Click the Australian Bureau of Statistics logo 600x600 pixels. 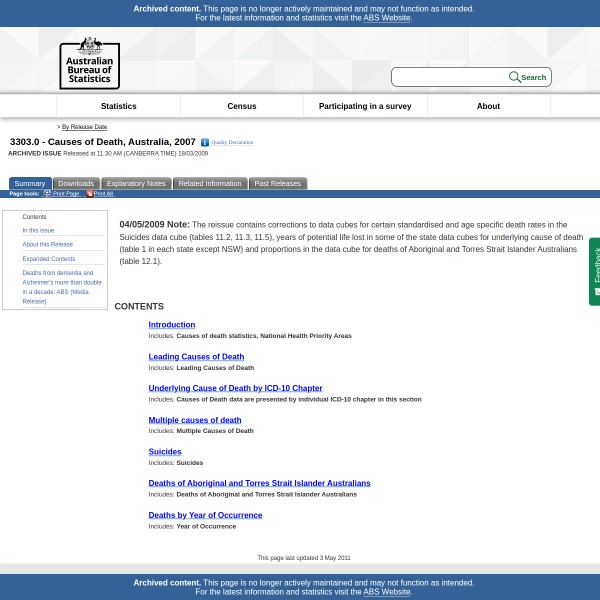tap(89, 63)
